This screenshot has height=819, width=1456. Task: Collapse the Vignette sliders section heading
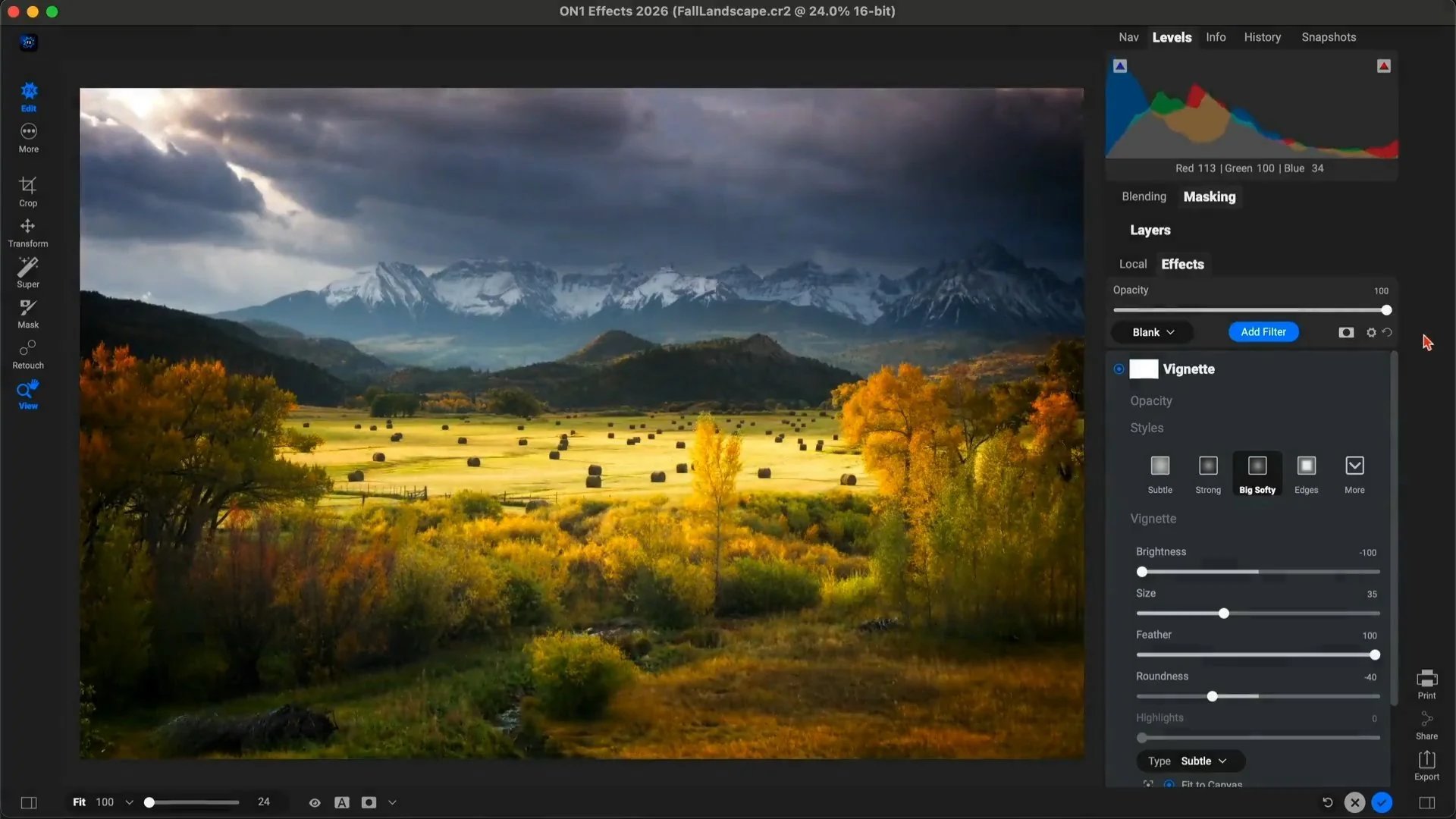pos(1153,519)
